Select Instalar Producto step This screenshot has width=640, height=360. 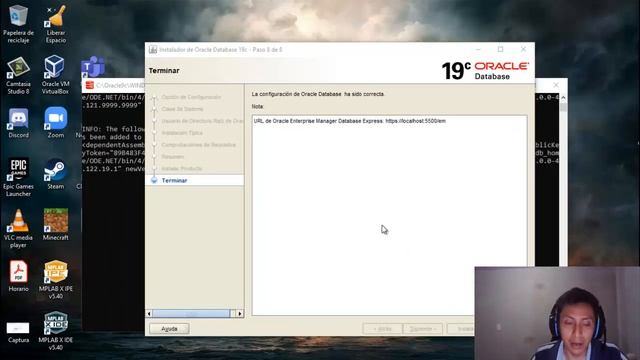click(x=182, y=169)
